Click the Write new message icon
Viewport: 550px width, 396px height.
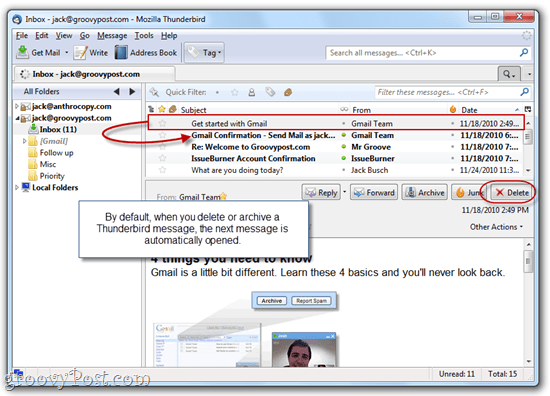[x=80, y=53]
